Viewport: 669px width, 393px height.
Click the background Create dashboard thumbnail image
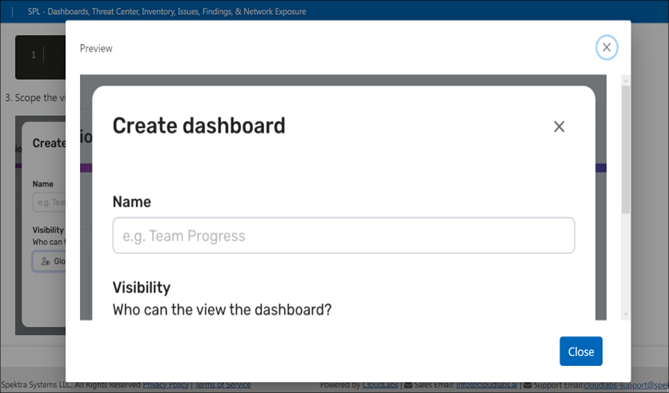[41, 225]
